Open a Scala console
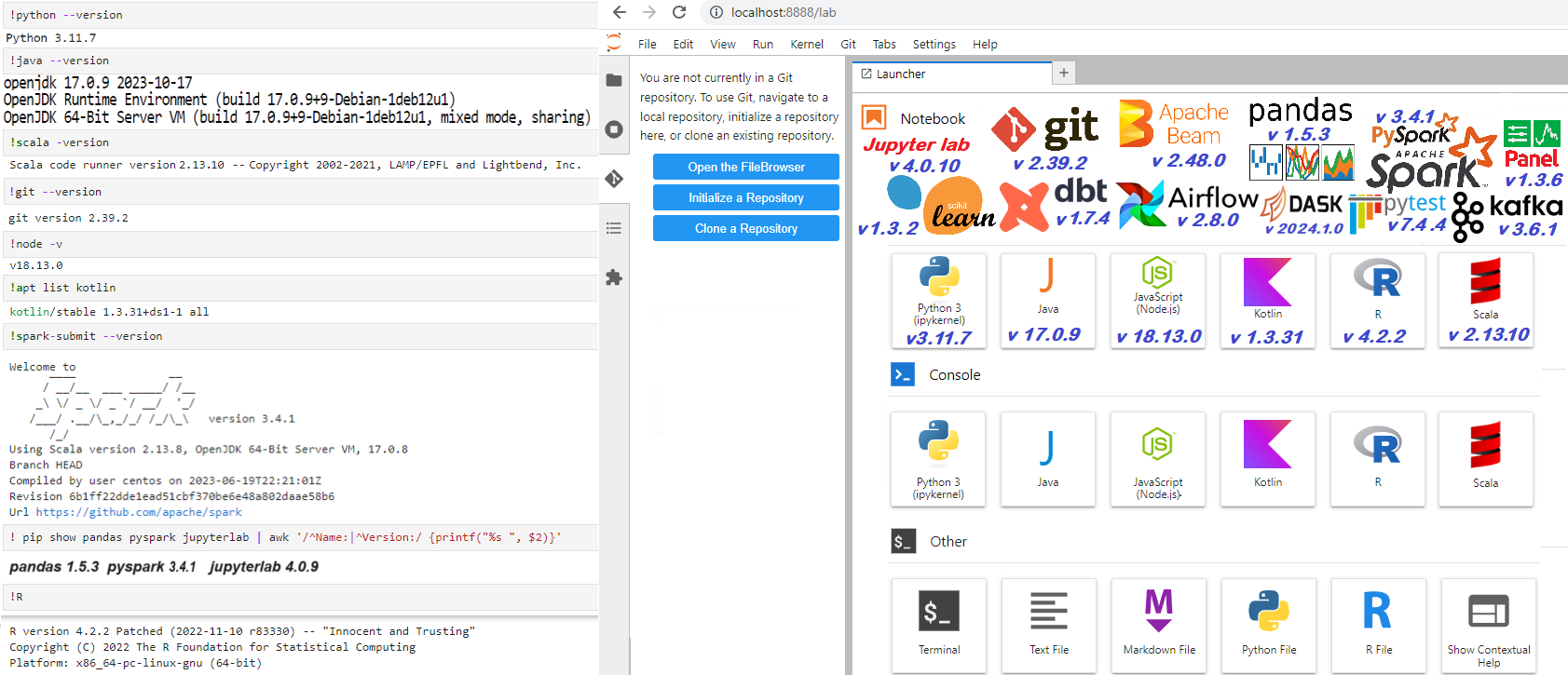The image size is (1568, 675). (1486, 460)
